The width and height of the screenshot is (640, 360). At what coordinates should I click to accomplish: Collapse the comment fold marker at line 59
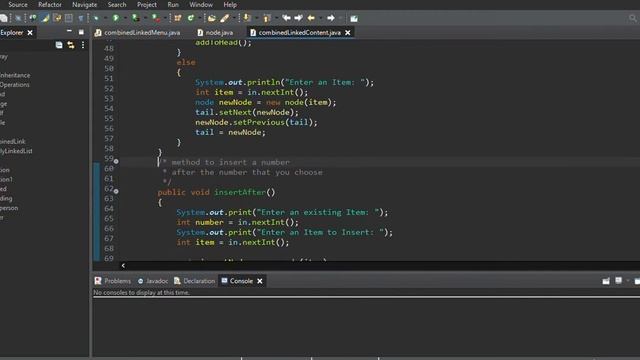point(116,161)
